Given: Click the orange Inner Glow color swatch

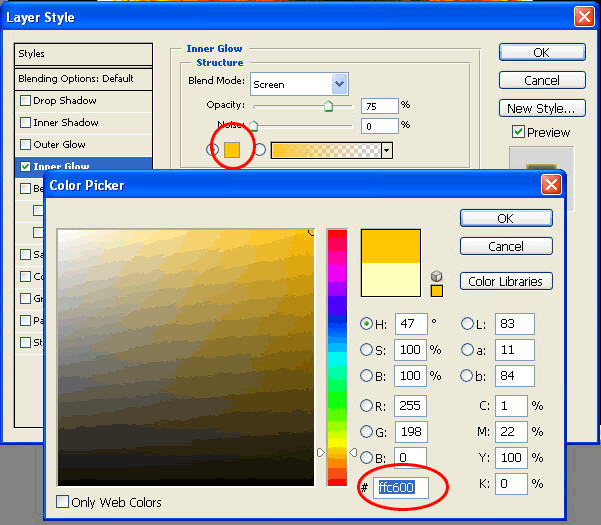Looking at the screenshot, I should 232,150.
